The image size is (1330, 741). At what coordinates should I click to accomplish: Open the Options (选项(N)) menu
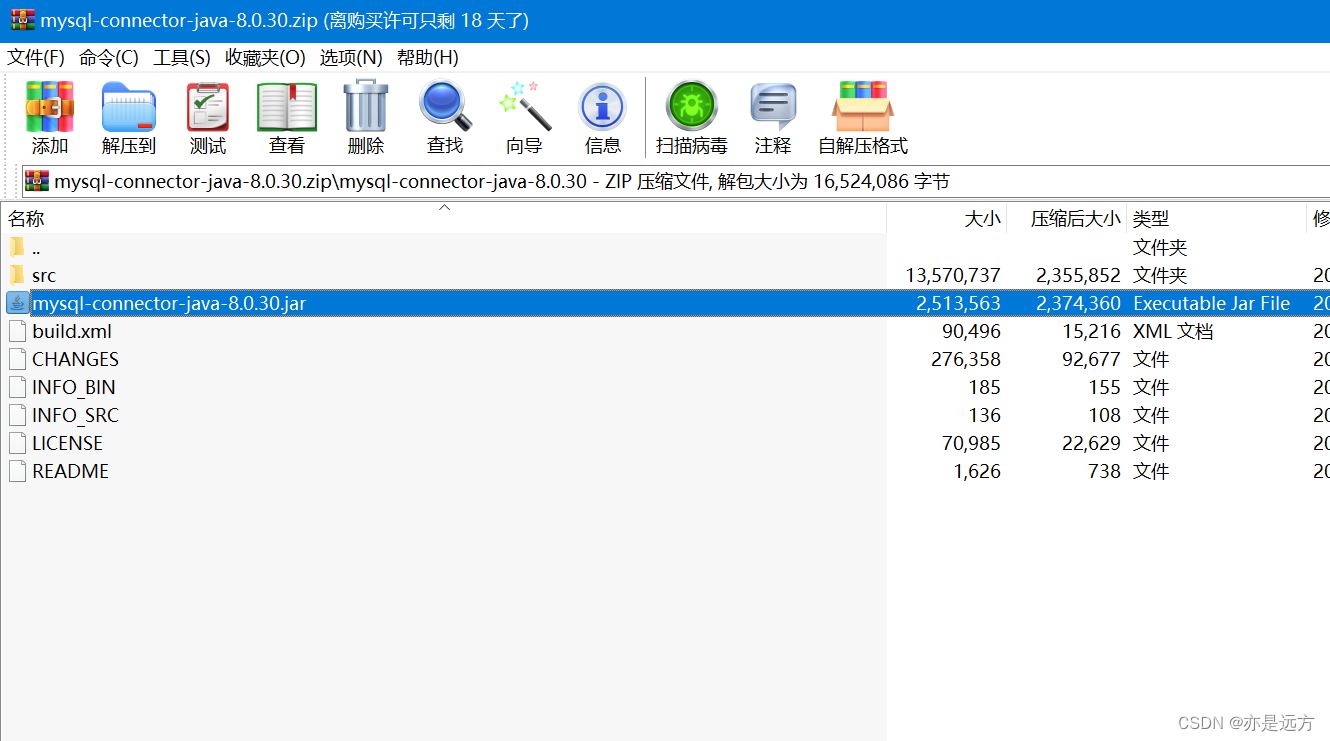[351, 58]
